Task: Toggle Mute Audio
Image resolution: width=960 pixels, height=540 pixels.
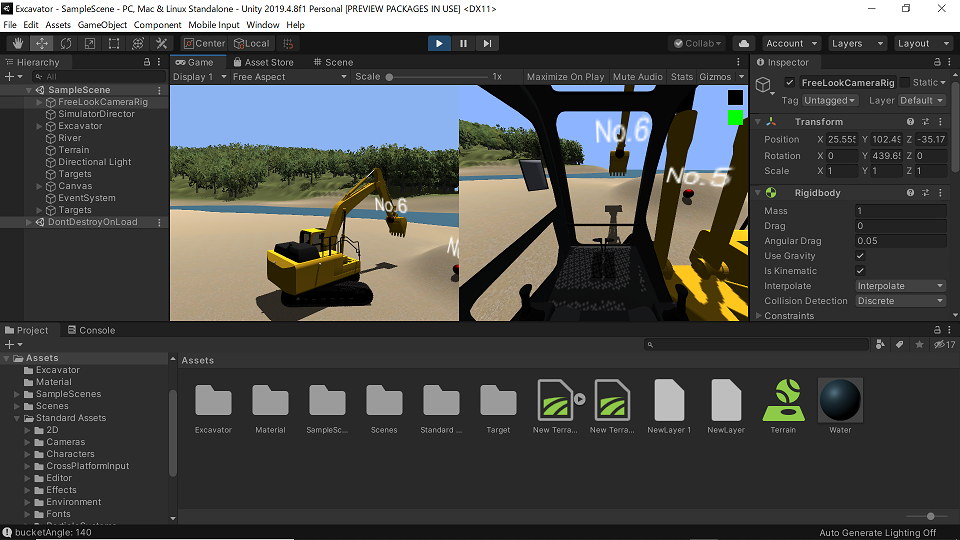Action: [x=637, y=77]
